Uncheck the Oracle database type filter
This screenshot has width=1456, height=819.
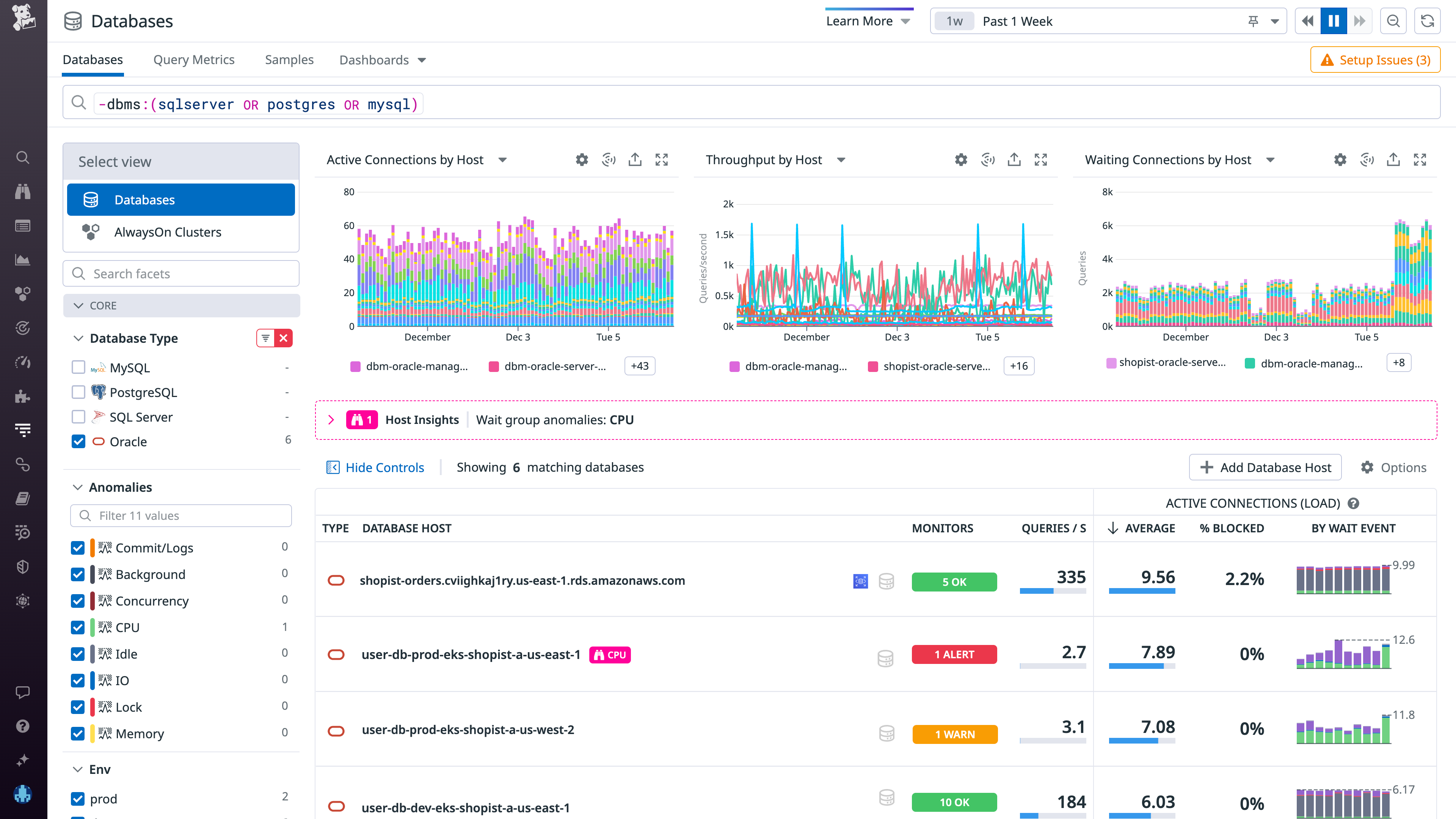click(x=78, y=441)
